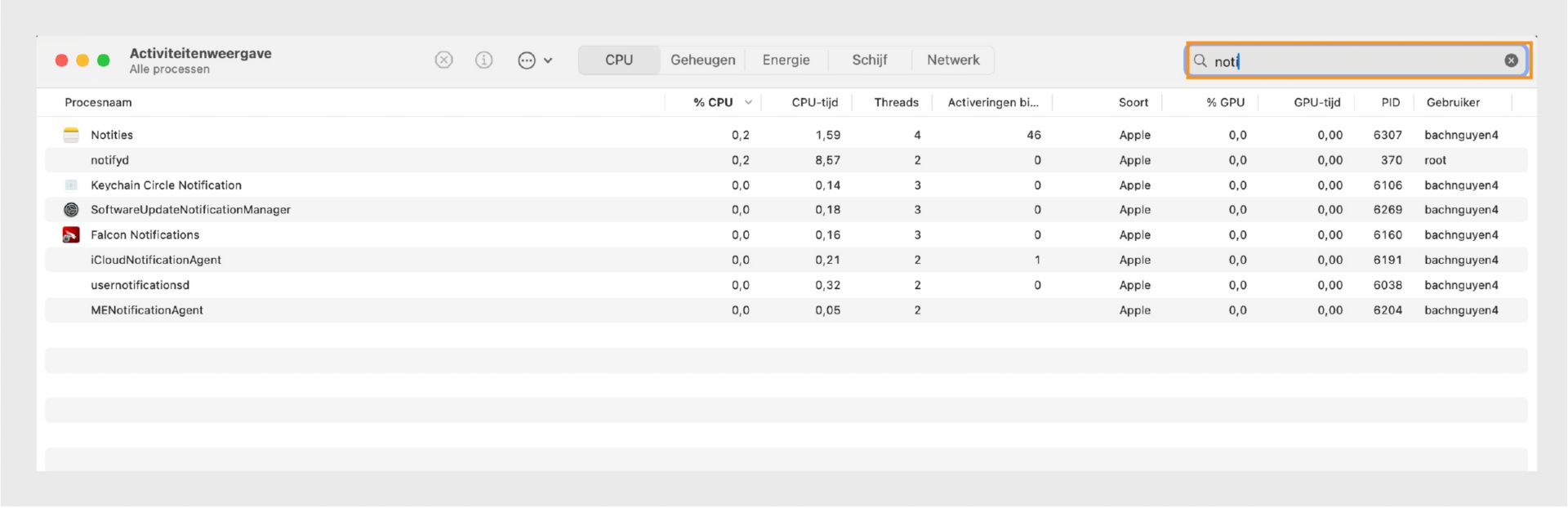Viewport: 1568px width, 508px height.
Task: Clear the search field with the X button
Action: 1511,60
